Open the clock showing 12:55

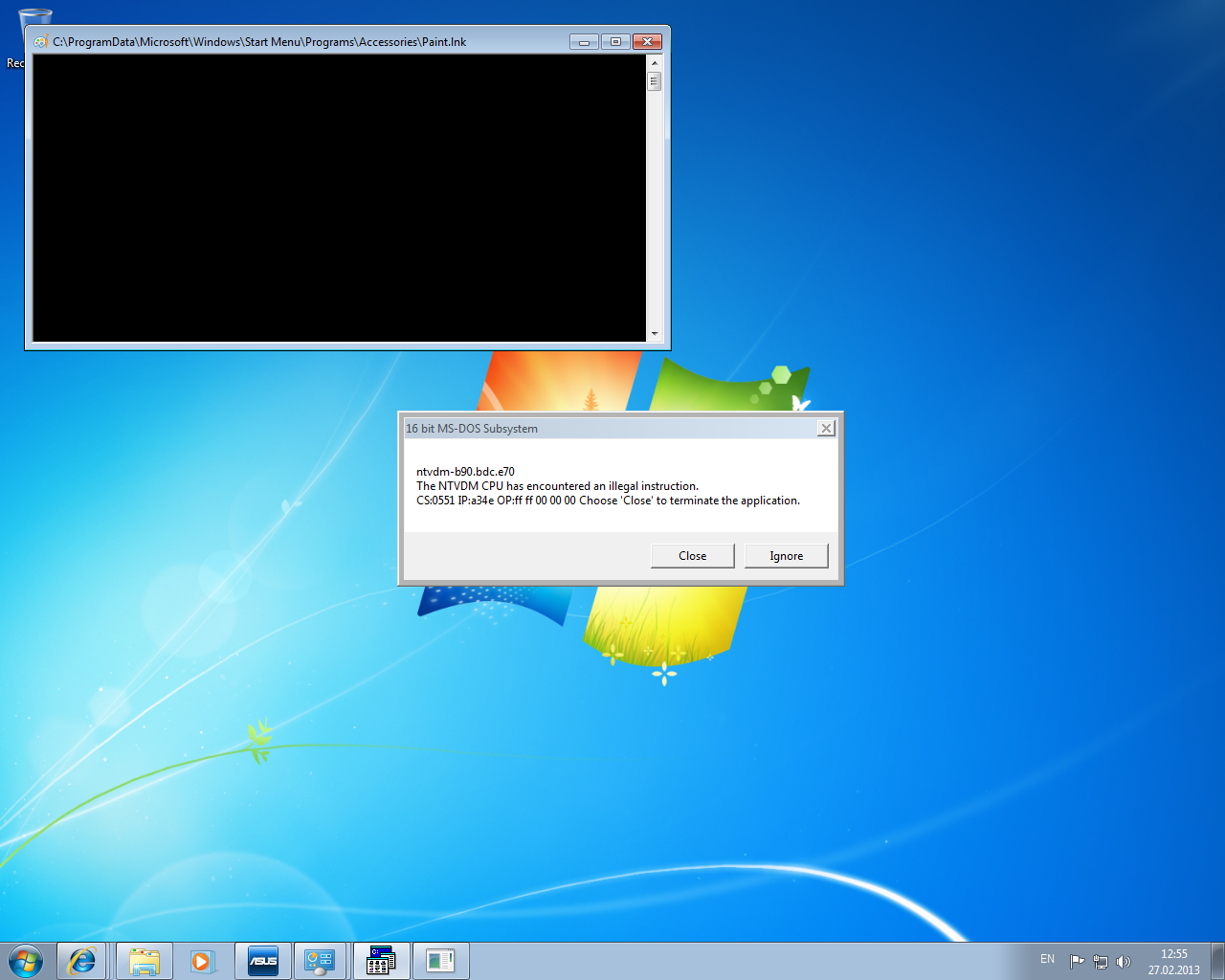1174,961
